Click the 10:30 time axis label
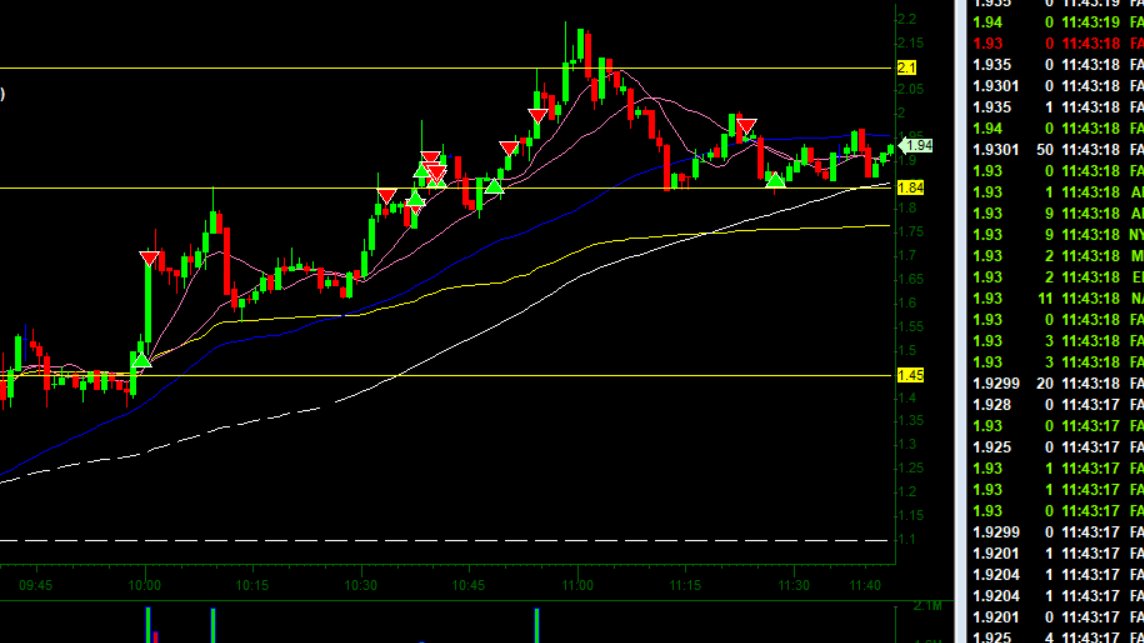The image size is (1144, 643). coord(360,585)
